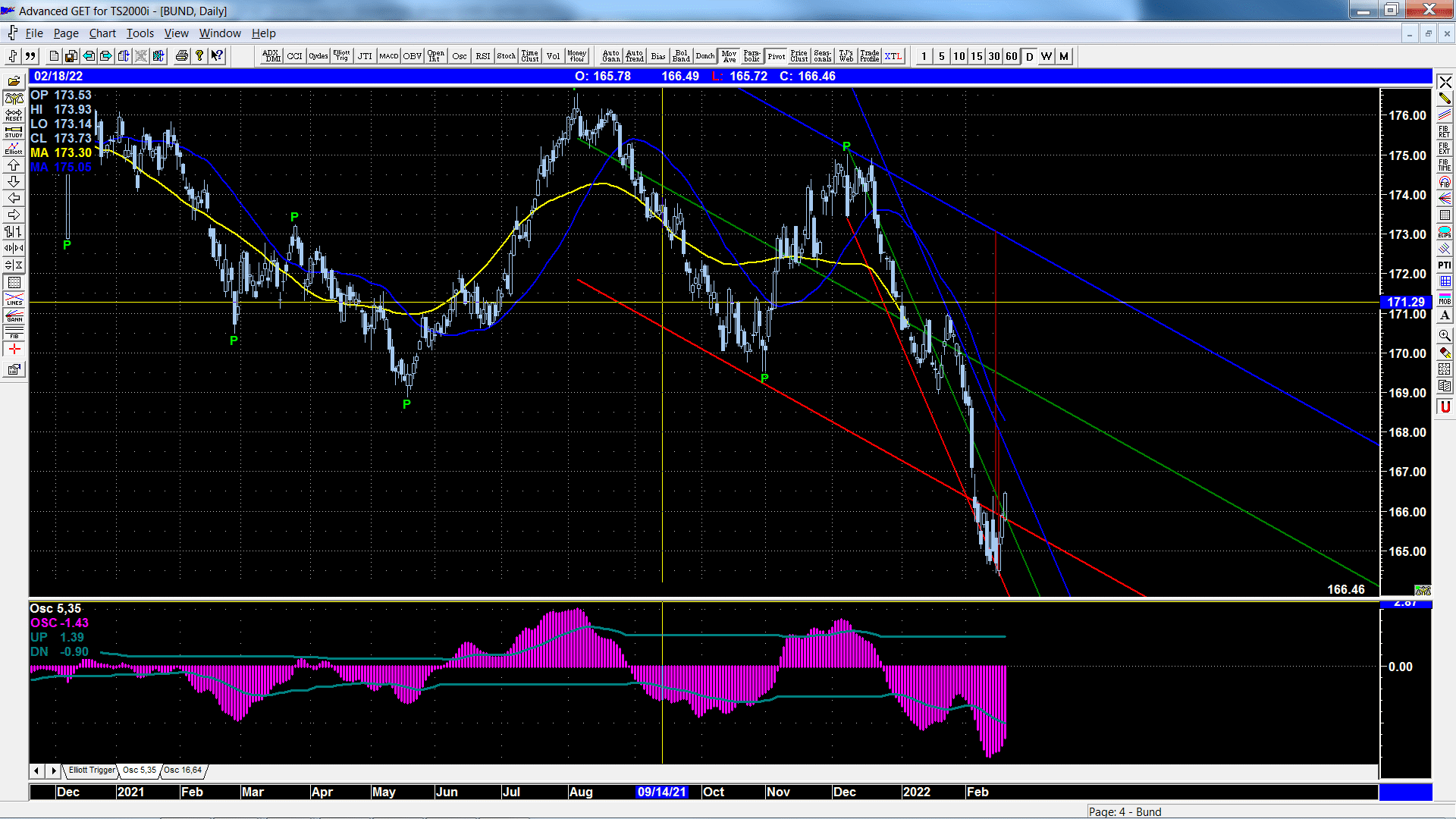Switch to the Osc 5,35 tab

pyautogui.click(x=140, y=770)
